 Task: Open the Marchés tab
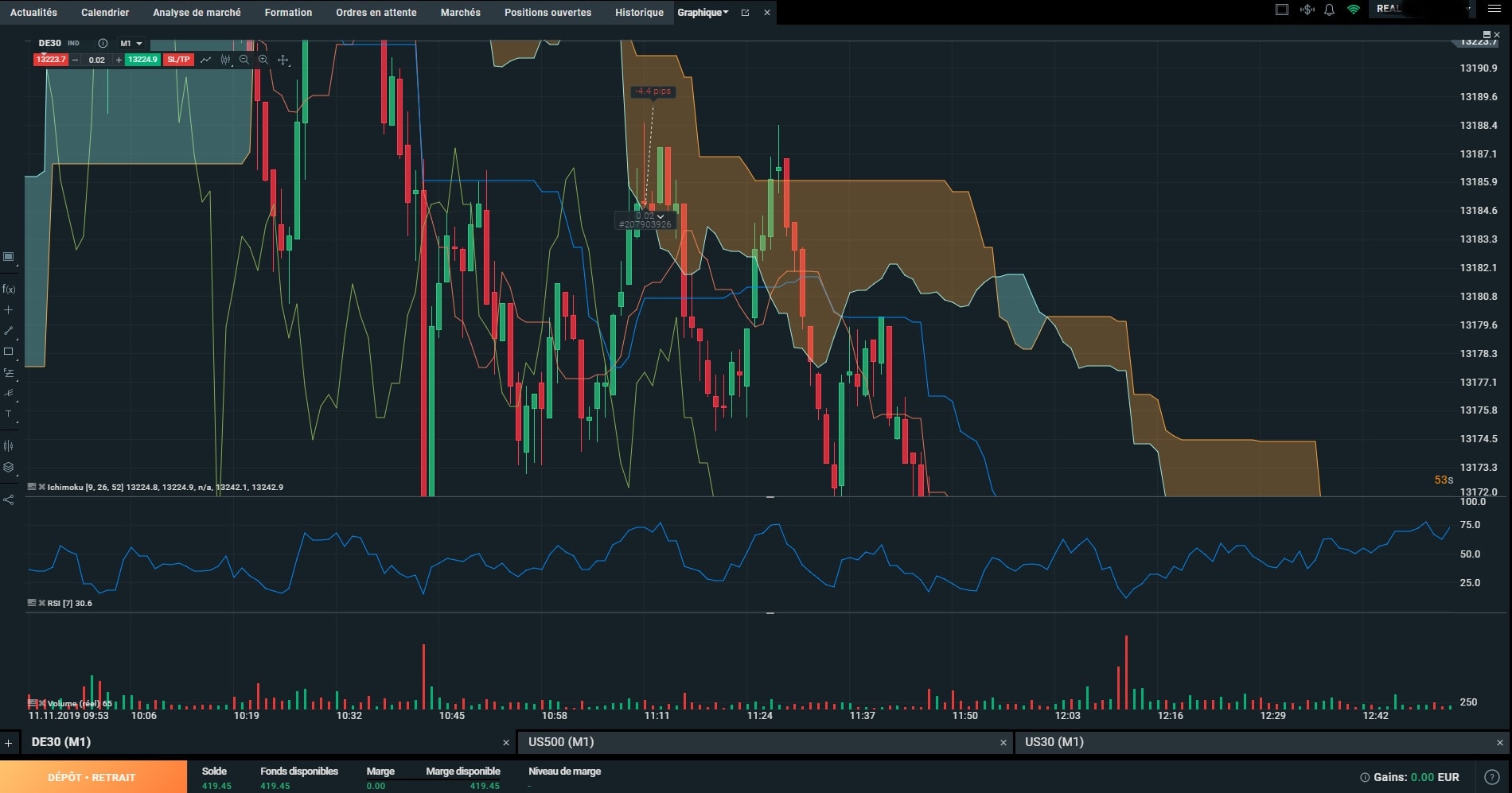click(x=461, y=13)
